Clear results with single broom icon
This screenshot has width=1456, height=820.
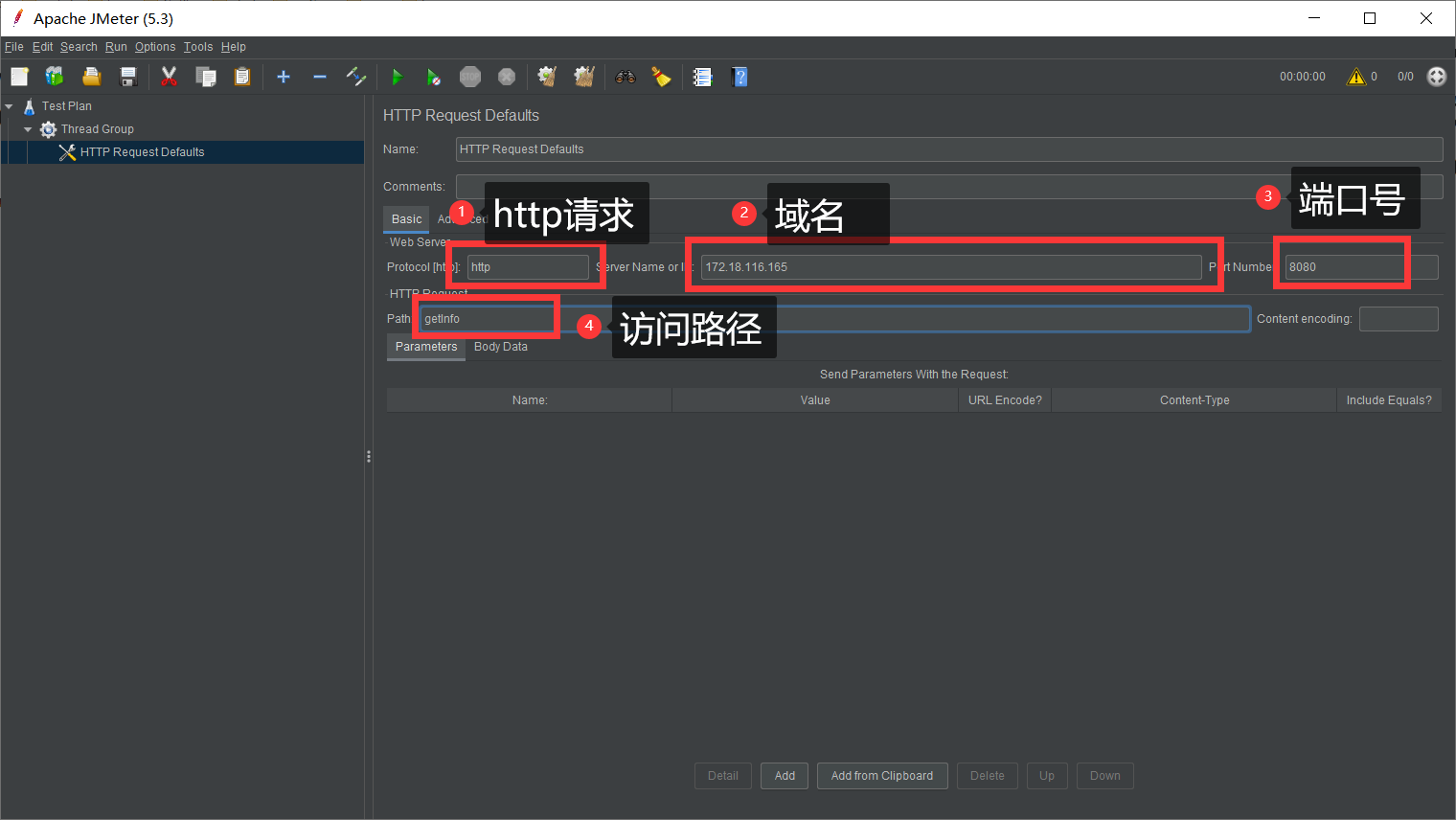point(548,77)
